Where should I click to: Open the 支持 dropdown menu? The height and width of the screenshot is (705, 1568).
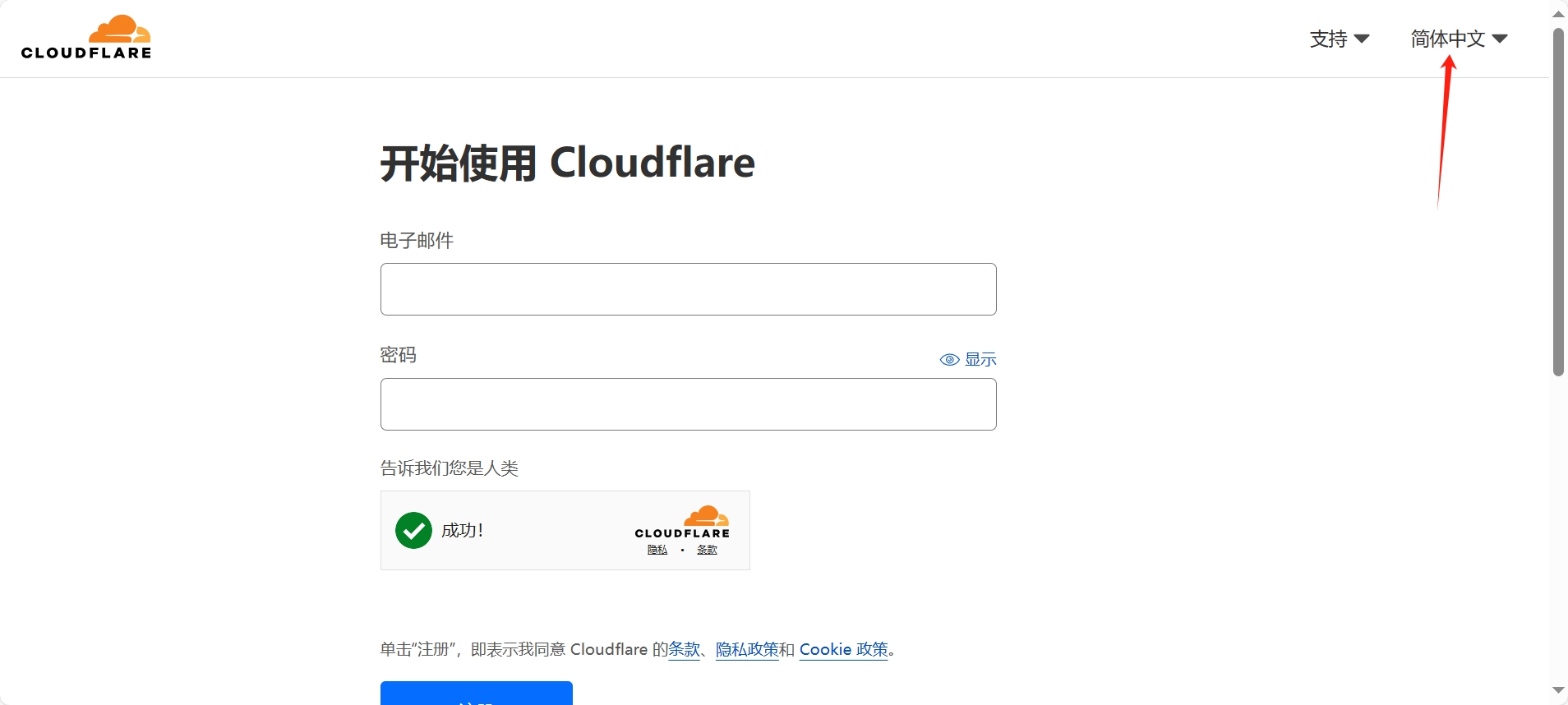1339,39
